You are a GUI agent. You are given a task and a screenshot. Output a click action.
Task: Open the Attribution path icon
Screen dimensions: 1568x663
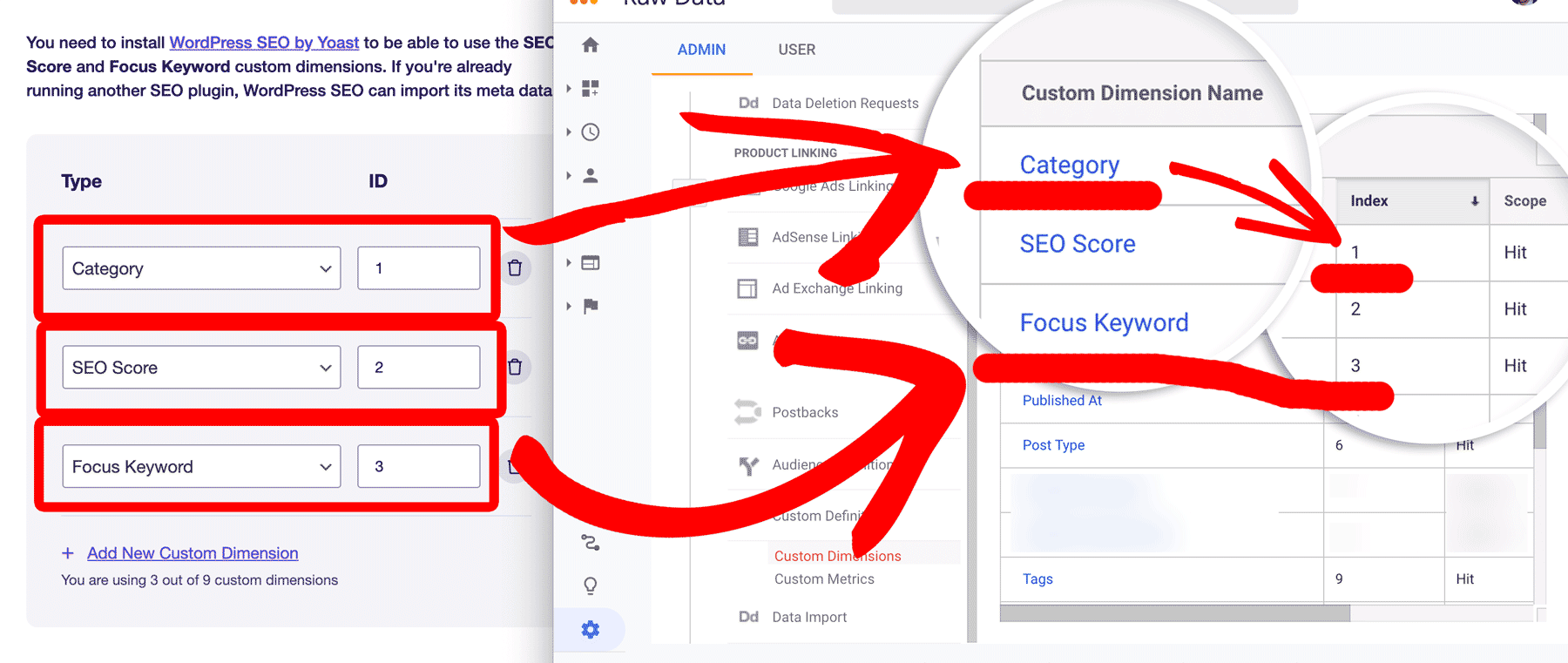point(591,543)
